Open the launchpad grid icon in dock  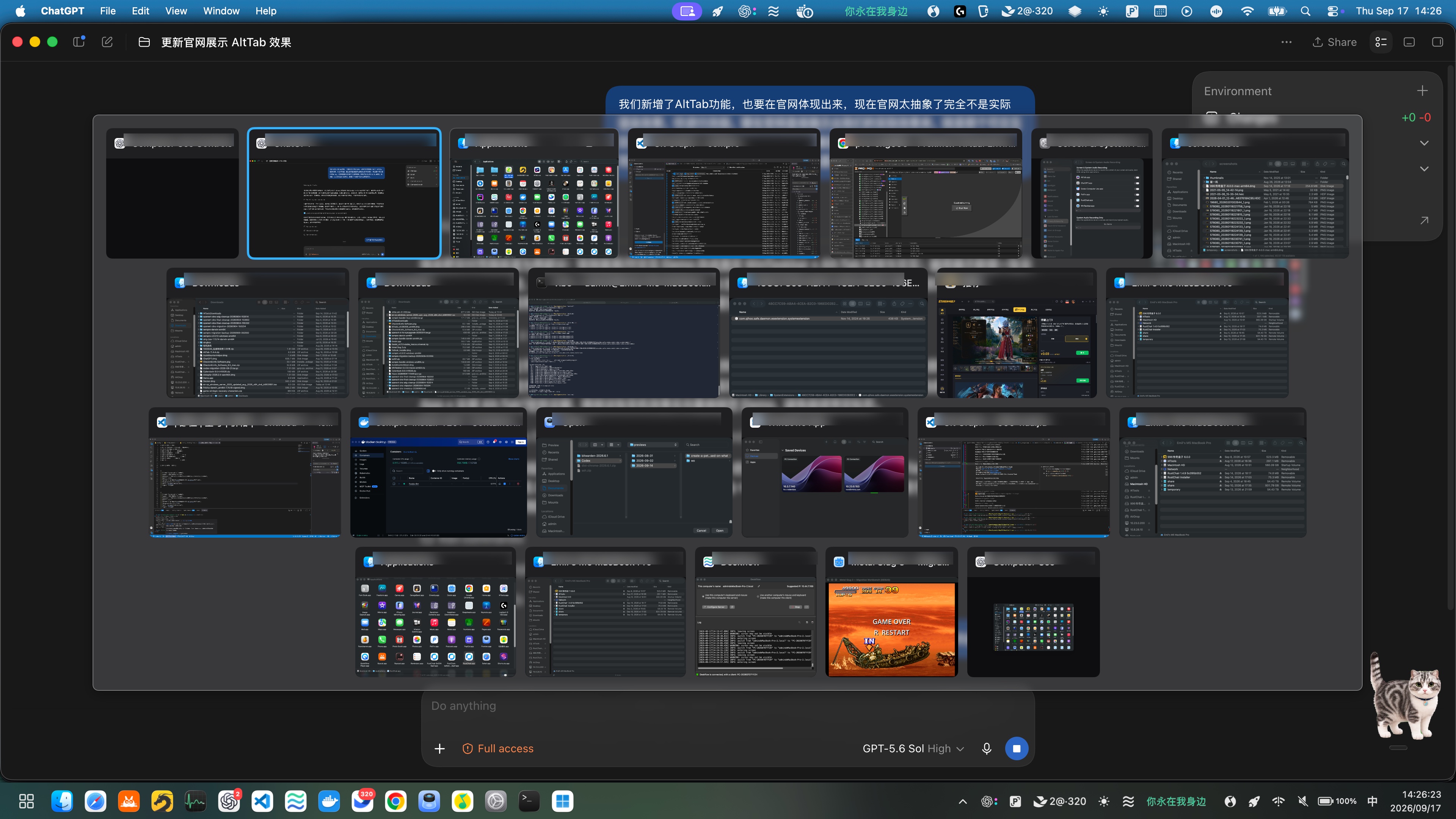click(x=27, y=801)
